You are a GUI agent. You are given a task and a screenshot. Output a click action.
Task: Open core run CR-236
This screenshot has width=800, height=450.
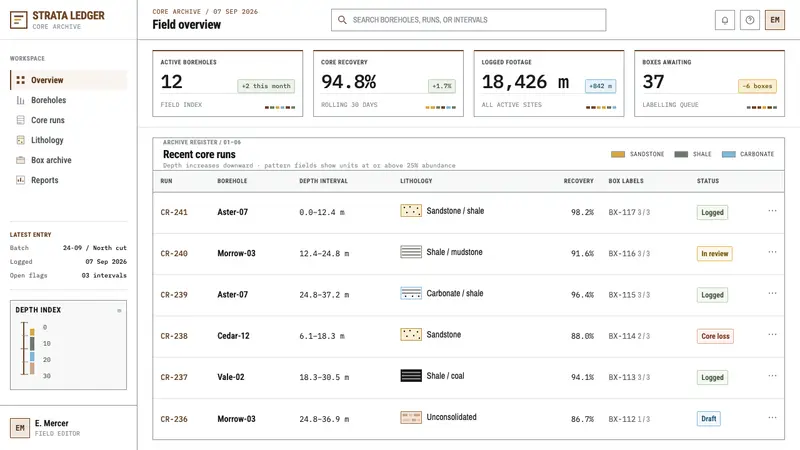tap(174, 419)
